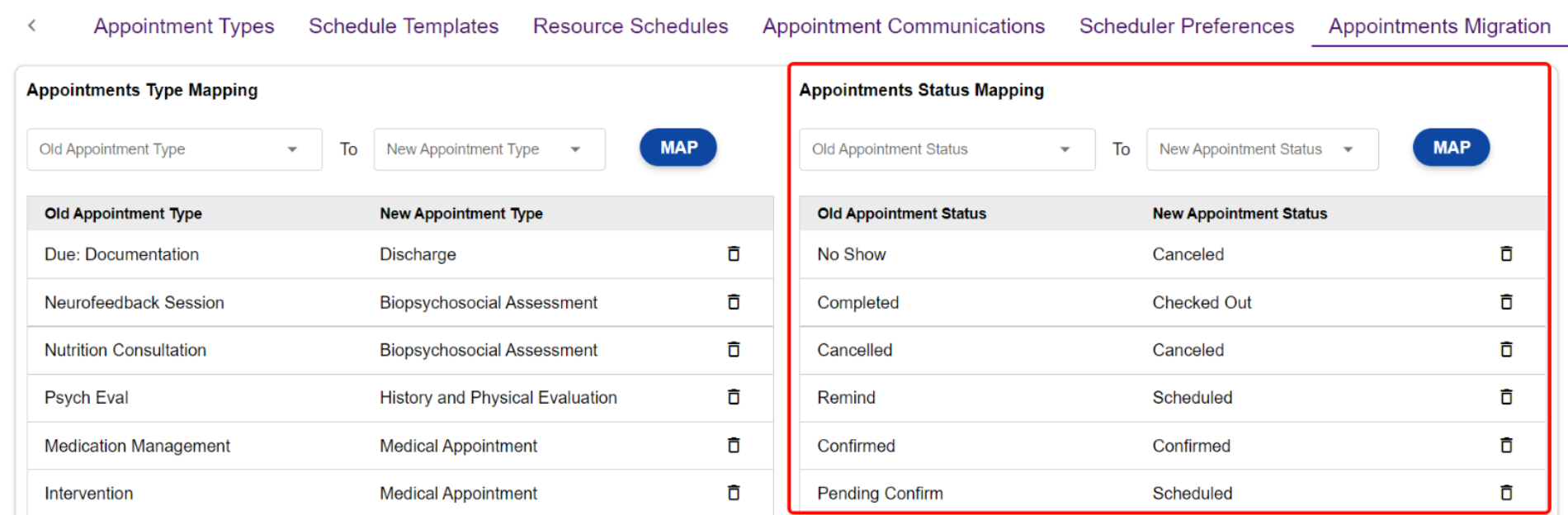Viewport: 1568px width, 515px height.
Task: Delete the No Show status mapping
Action: click(1505, 254)
